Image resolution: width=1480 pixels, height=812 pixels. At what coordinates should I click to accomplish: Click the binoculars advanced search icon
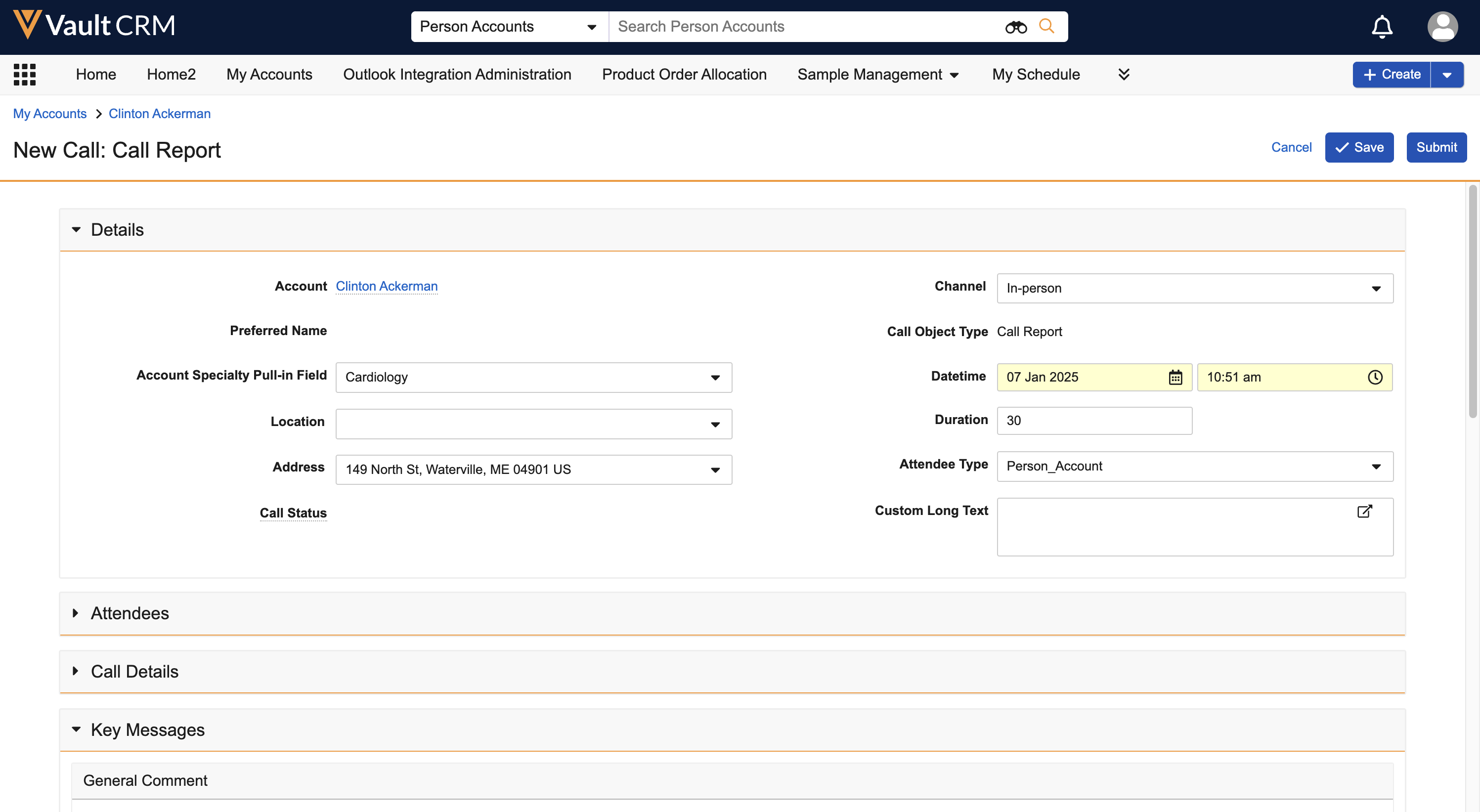click(x=1015, y=26)
